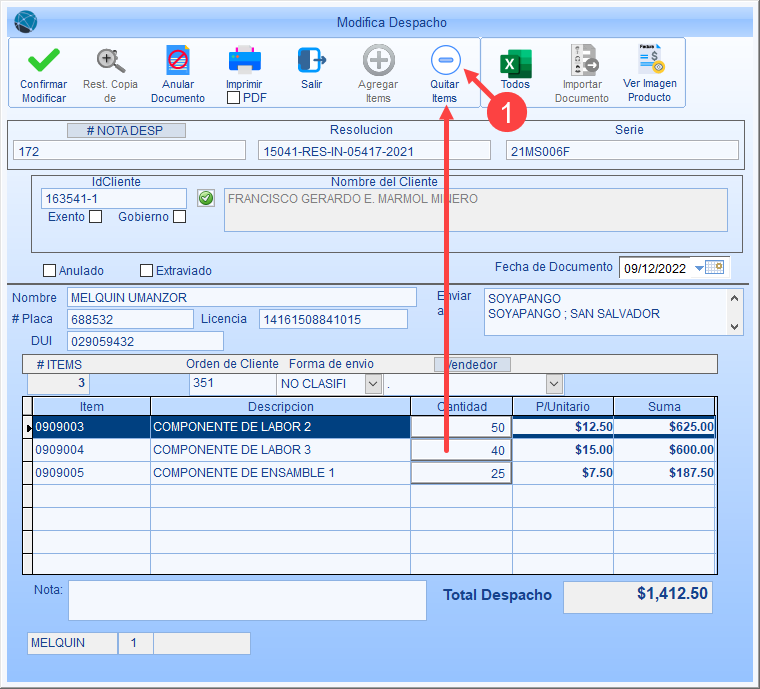This screenshot has width=760, height=689.
Task: Click the Agregar Items plus icon
Action: 379,61
